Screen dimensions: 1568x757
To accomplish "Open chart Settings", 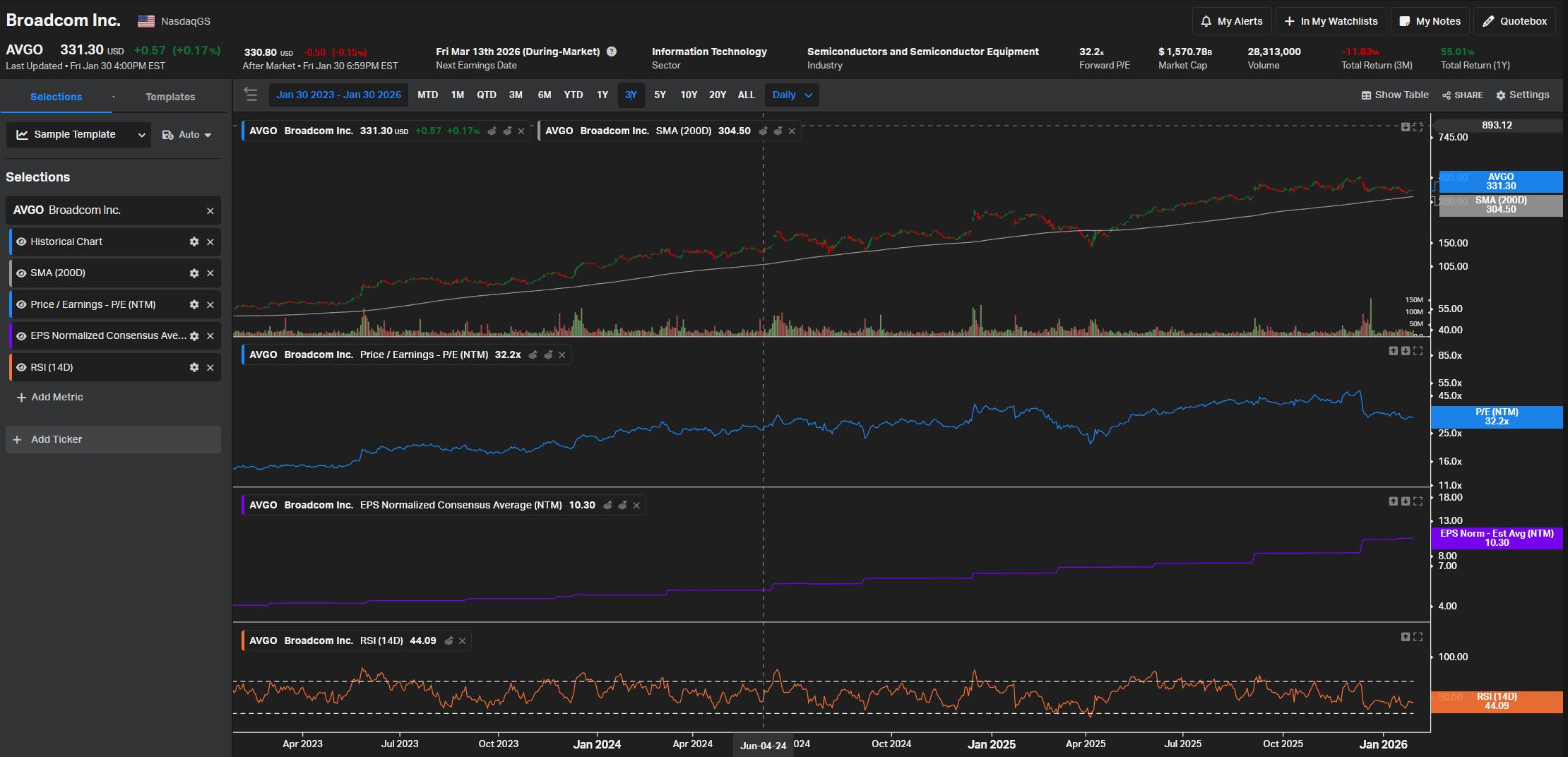I will coord(1523,95).
